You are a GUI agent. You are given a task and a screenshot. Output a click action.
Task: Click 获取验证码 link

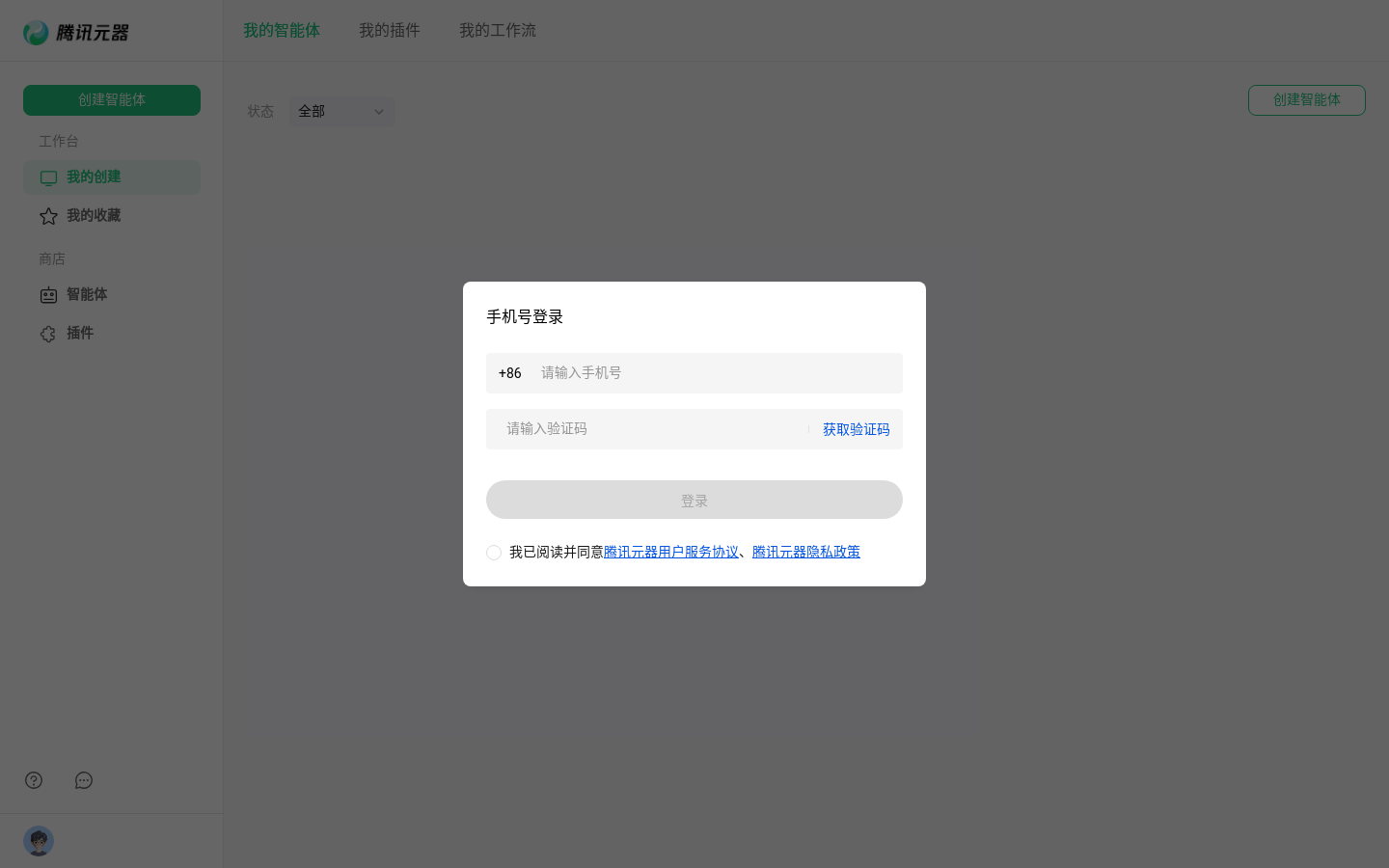click(x=857, y=429)
